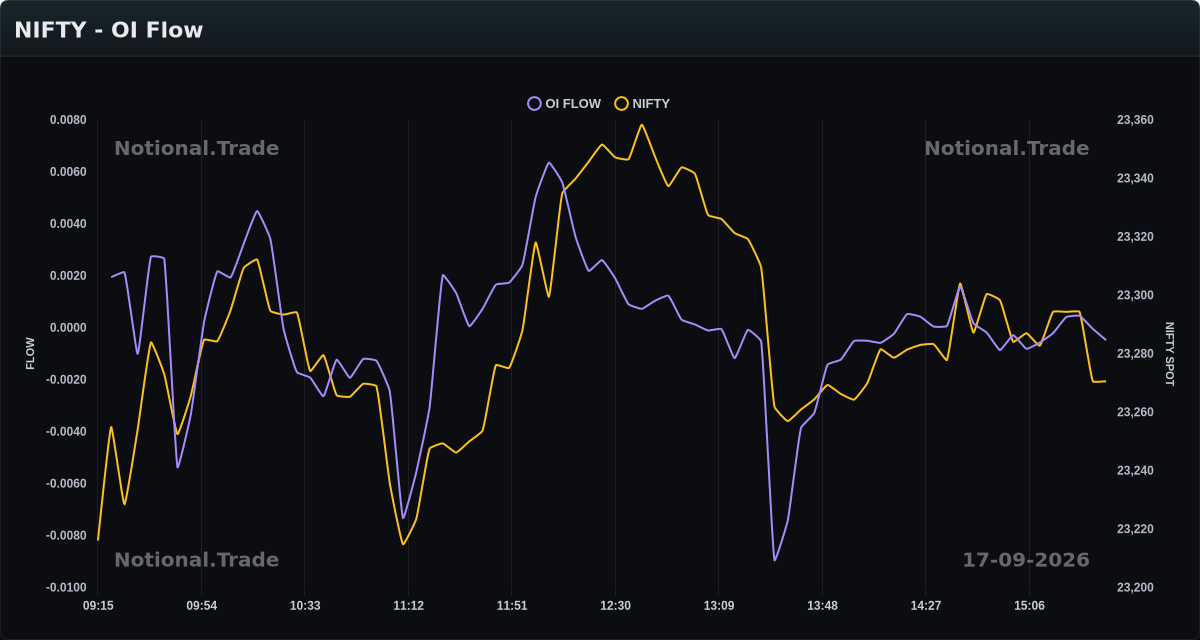Screen dimensions: 1200x640
Task: Click the 09:54 time axis label
Action: 201,606
